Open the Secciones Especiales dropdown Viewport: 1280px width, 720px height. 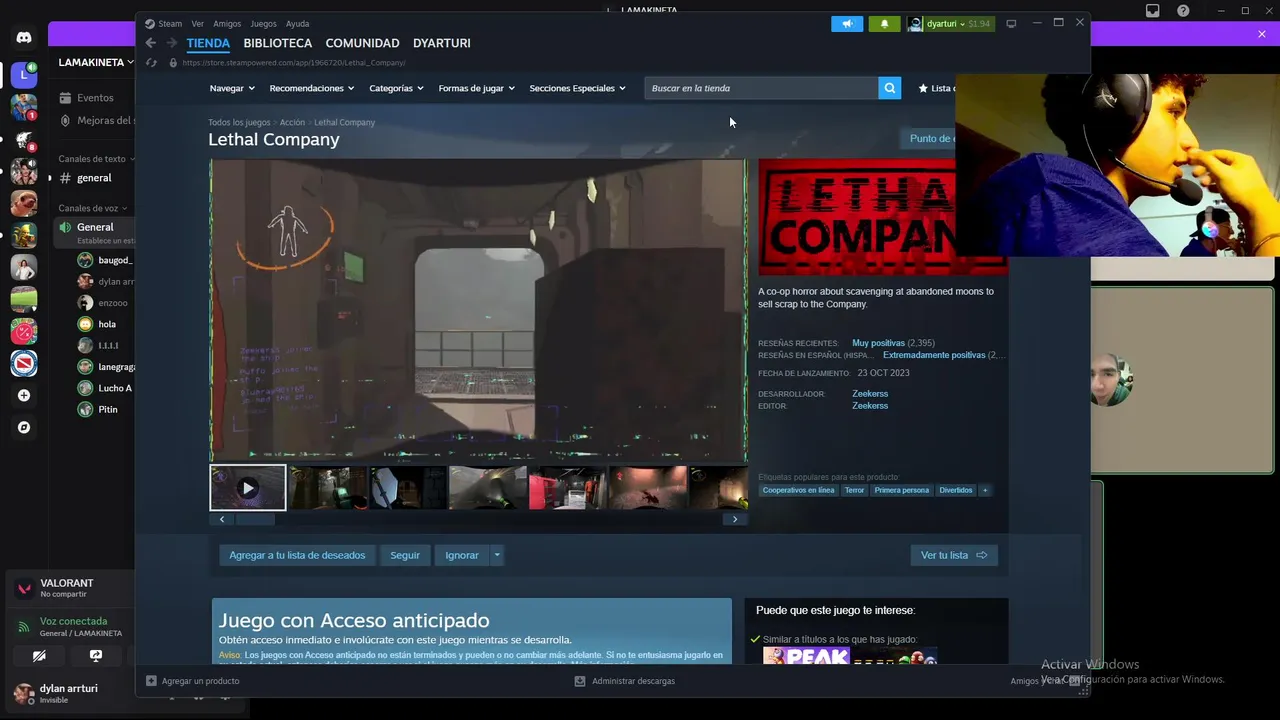[x=577, y=88]
